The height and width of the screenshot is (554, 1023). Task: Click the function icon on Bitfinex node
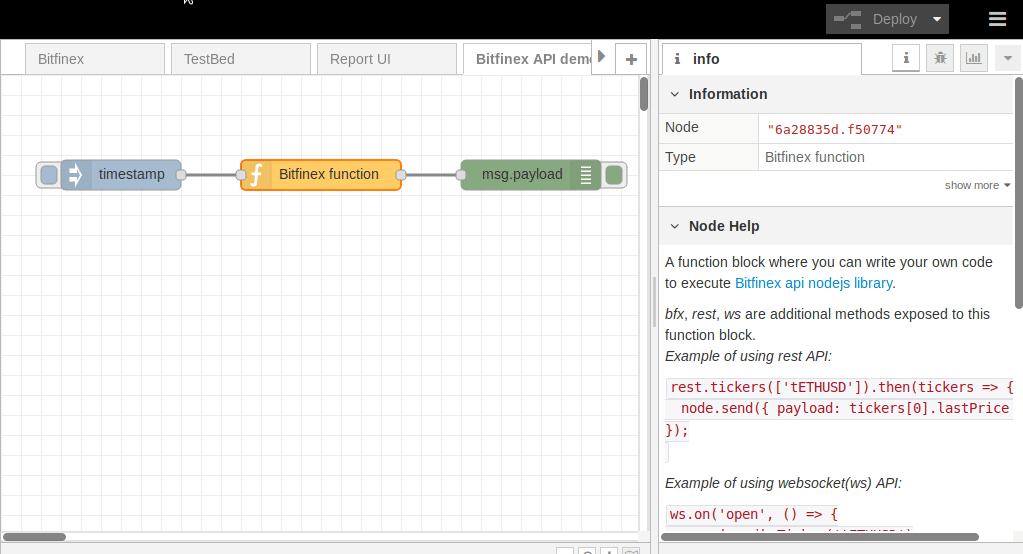click(256, 175)
